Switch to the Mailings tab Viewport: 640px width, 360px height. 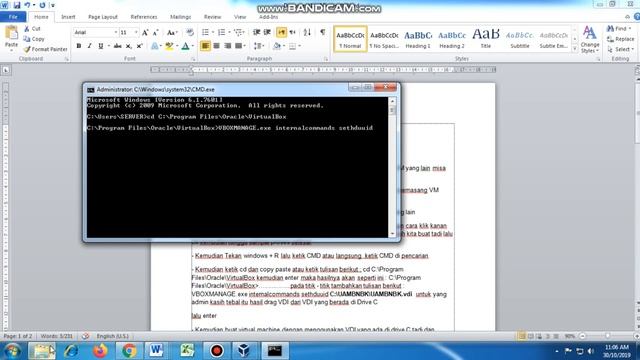pos(180,17)
